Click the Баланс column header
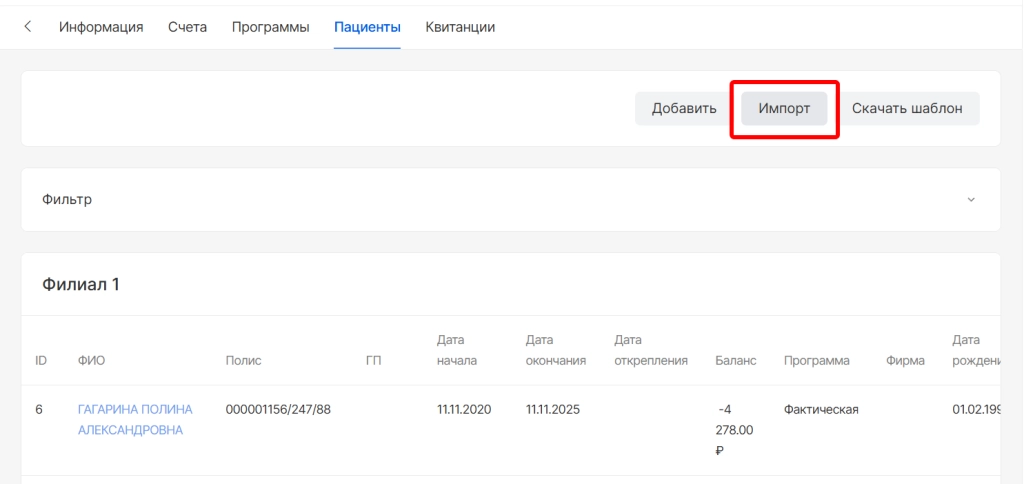Screen dimensions: 1024x484 click(x=736, y=360)
